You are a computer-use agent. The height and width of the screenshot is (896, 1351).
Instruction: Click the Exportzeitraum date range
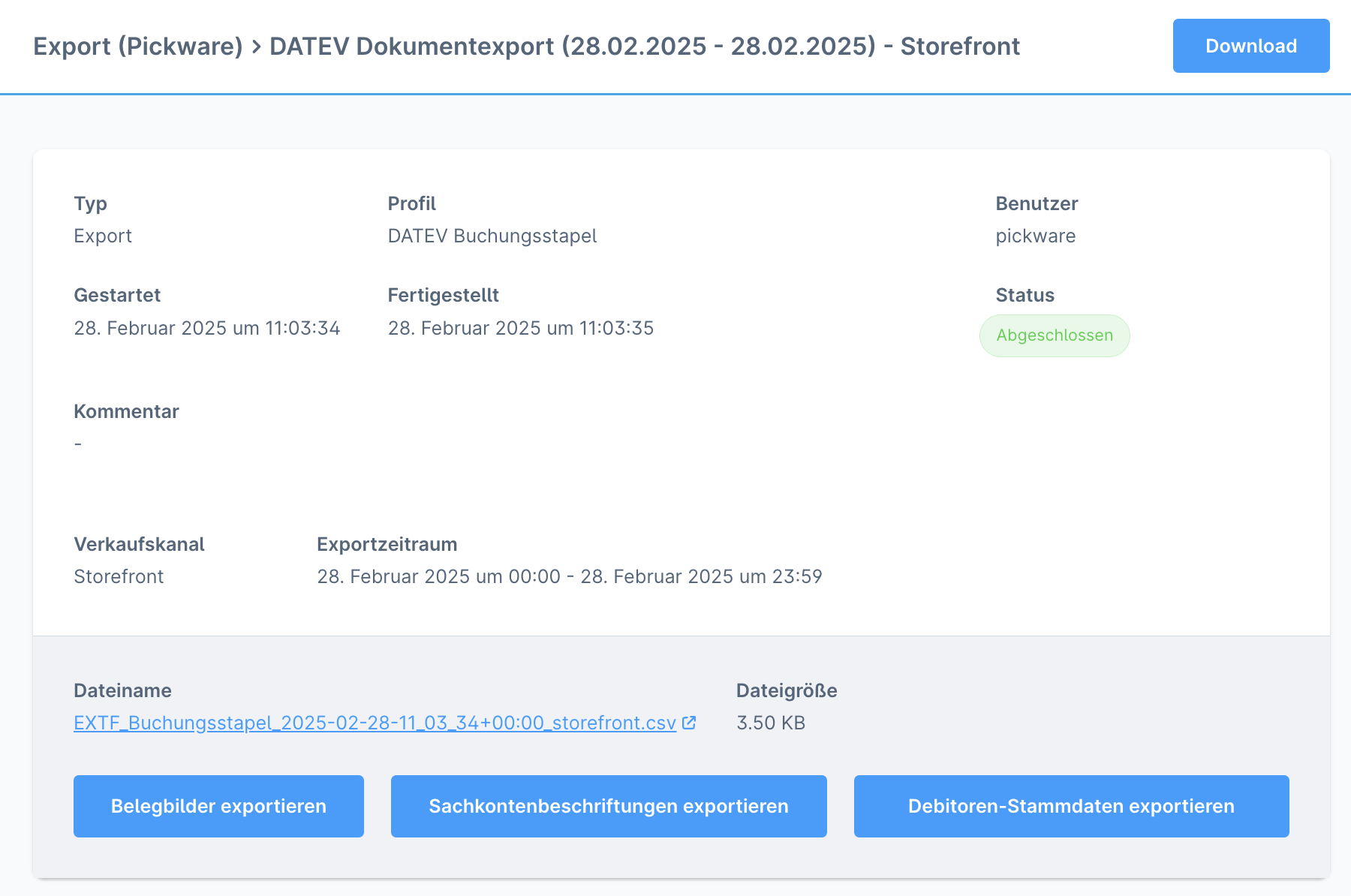[x=569, y=576]
